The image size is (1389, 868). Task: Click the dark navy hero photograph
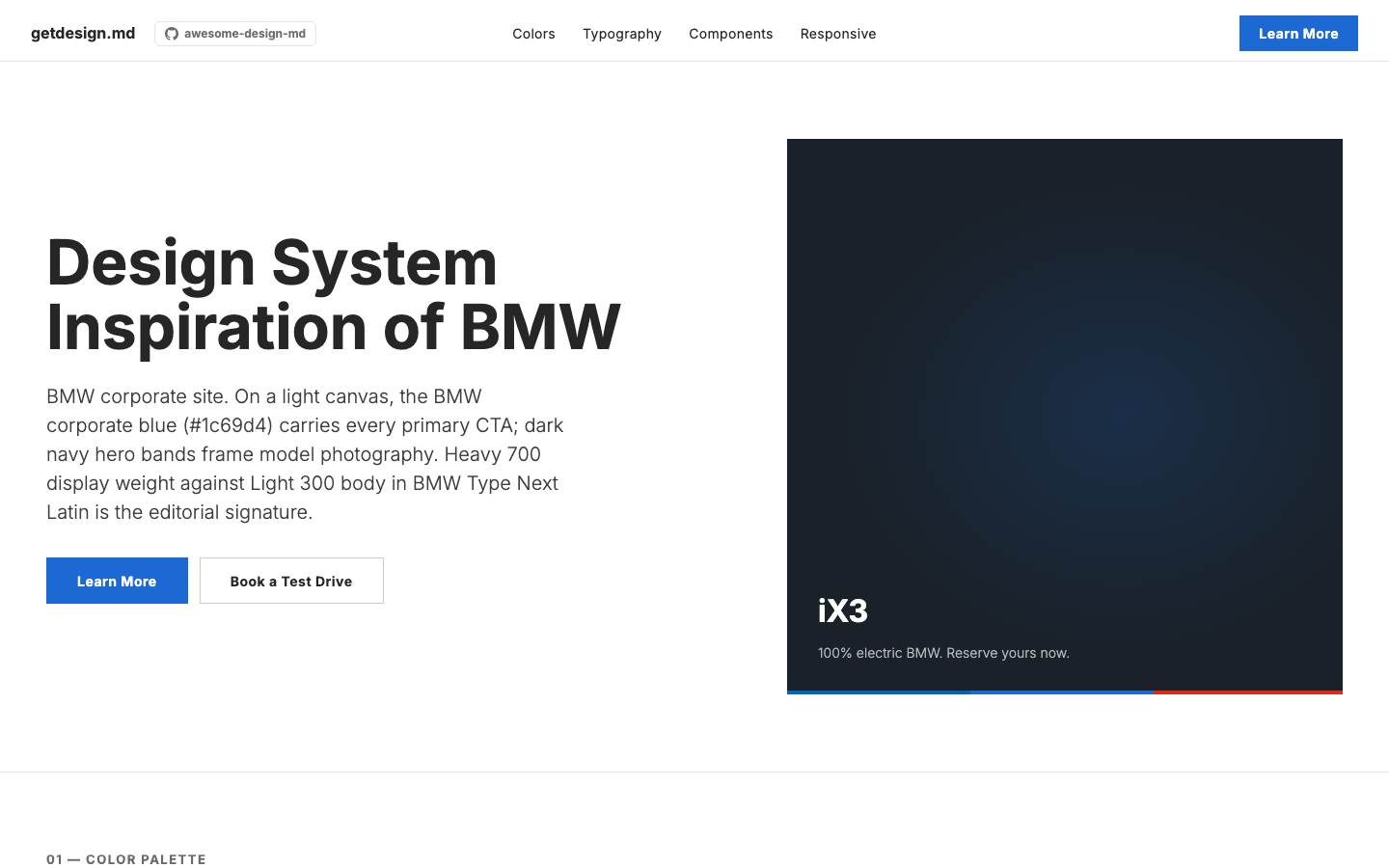point(1065,386)
